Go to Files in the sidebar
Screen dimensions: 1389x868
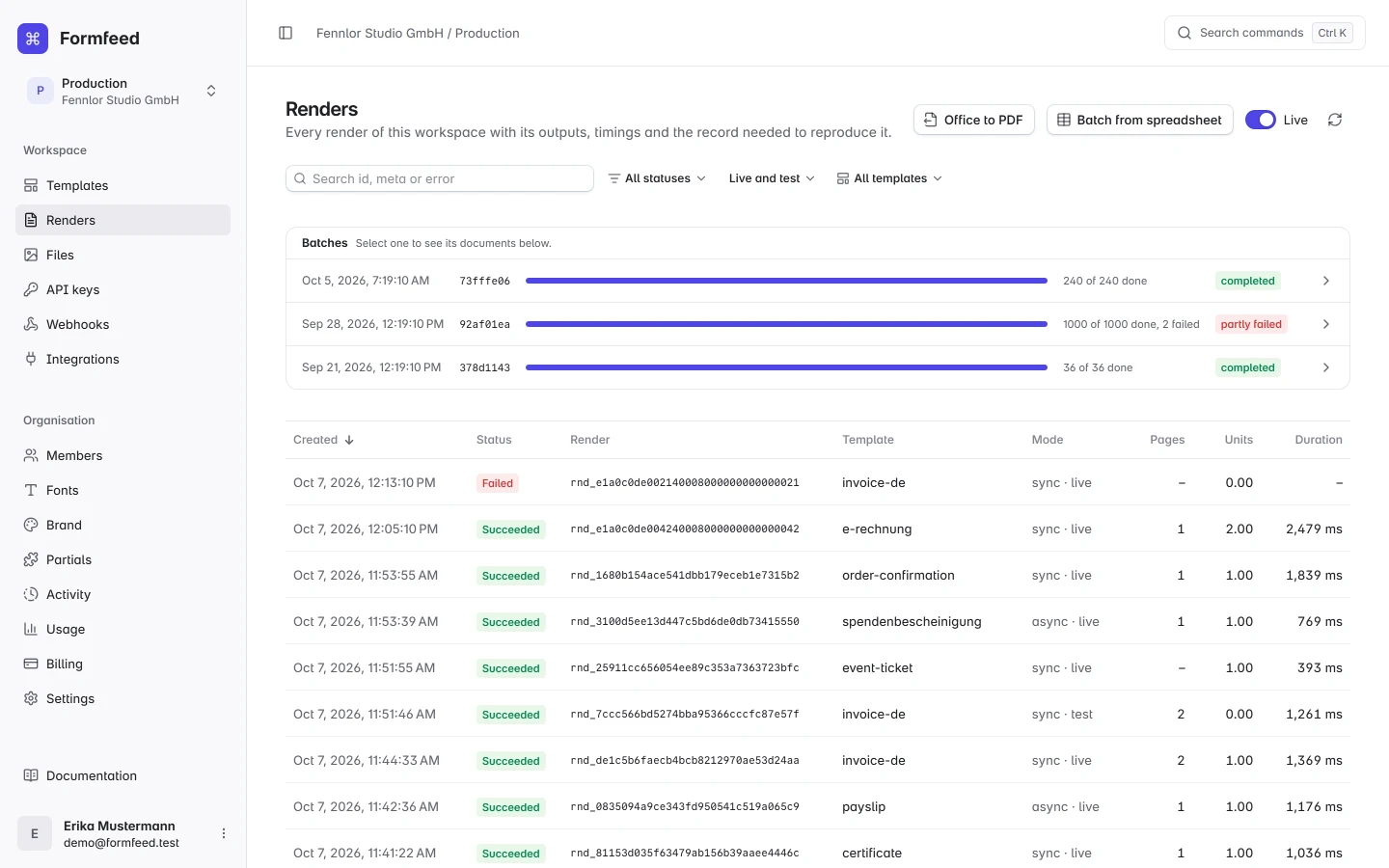pyautogui.click(x=123, y=255)
